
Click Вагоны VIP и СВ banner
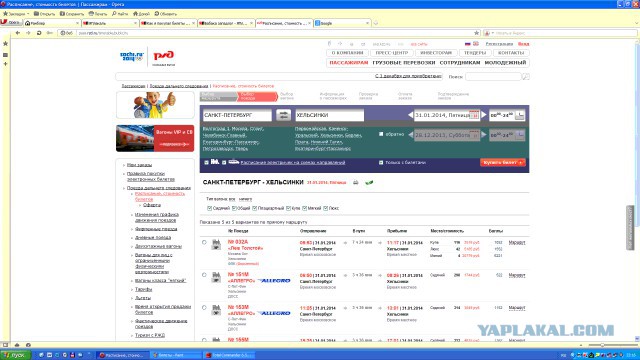(155, 138)
